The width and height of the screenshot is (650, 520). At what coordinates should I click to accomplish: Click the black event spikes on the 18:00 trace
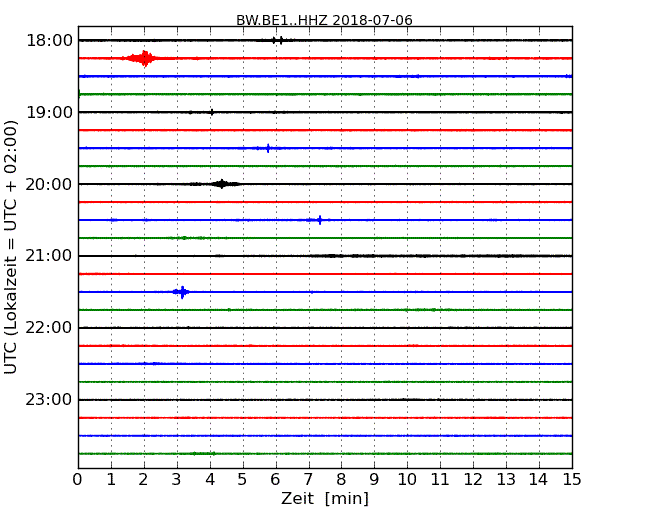tap(277, 40)
